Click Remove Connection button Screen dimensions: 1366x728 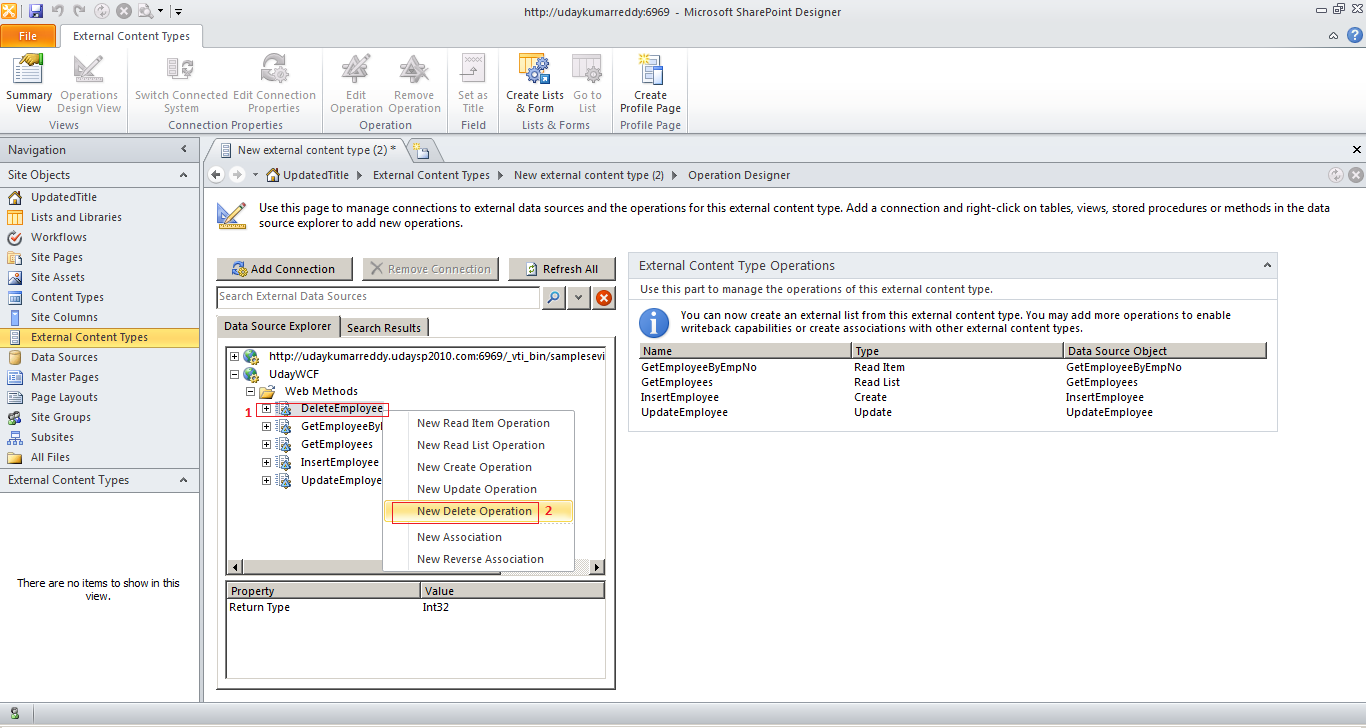(x=430, y=269)
